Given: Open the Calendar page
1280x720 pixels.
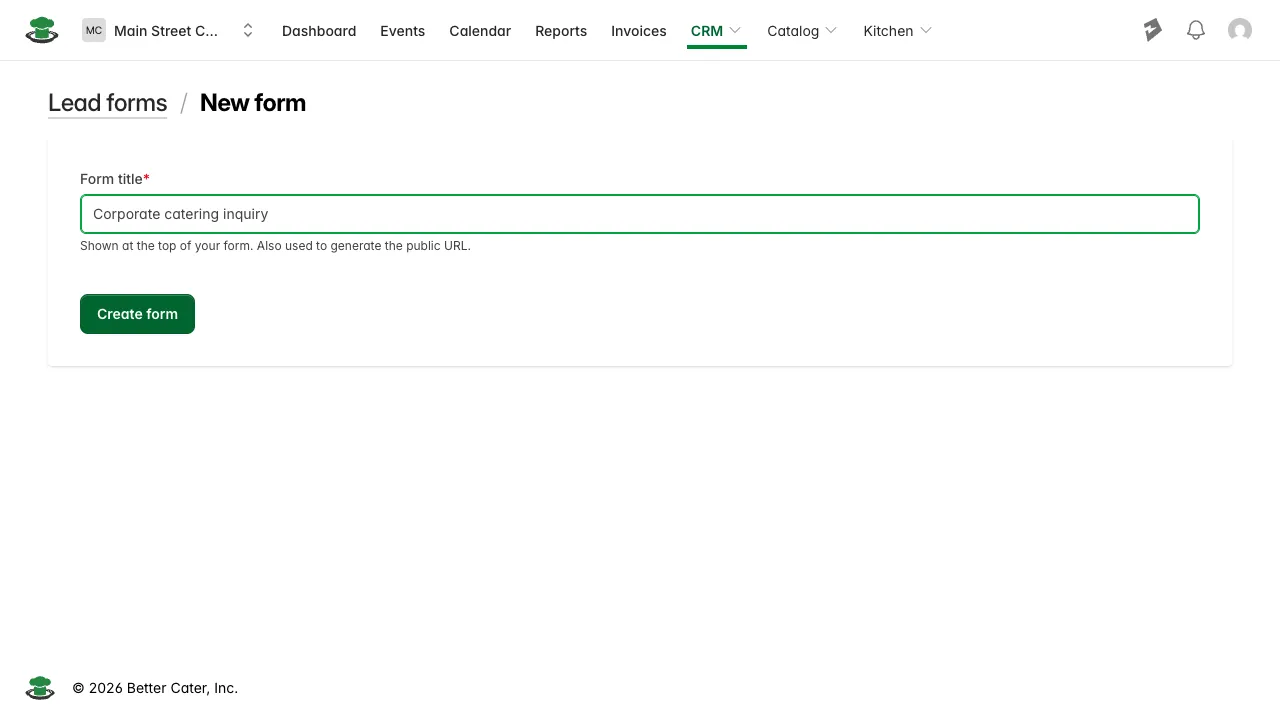Looking at the screenshot, I should point(480,31).
